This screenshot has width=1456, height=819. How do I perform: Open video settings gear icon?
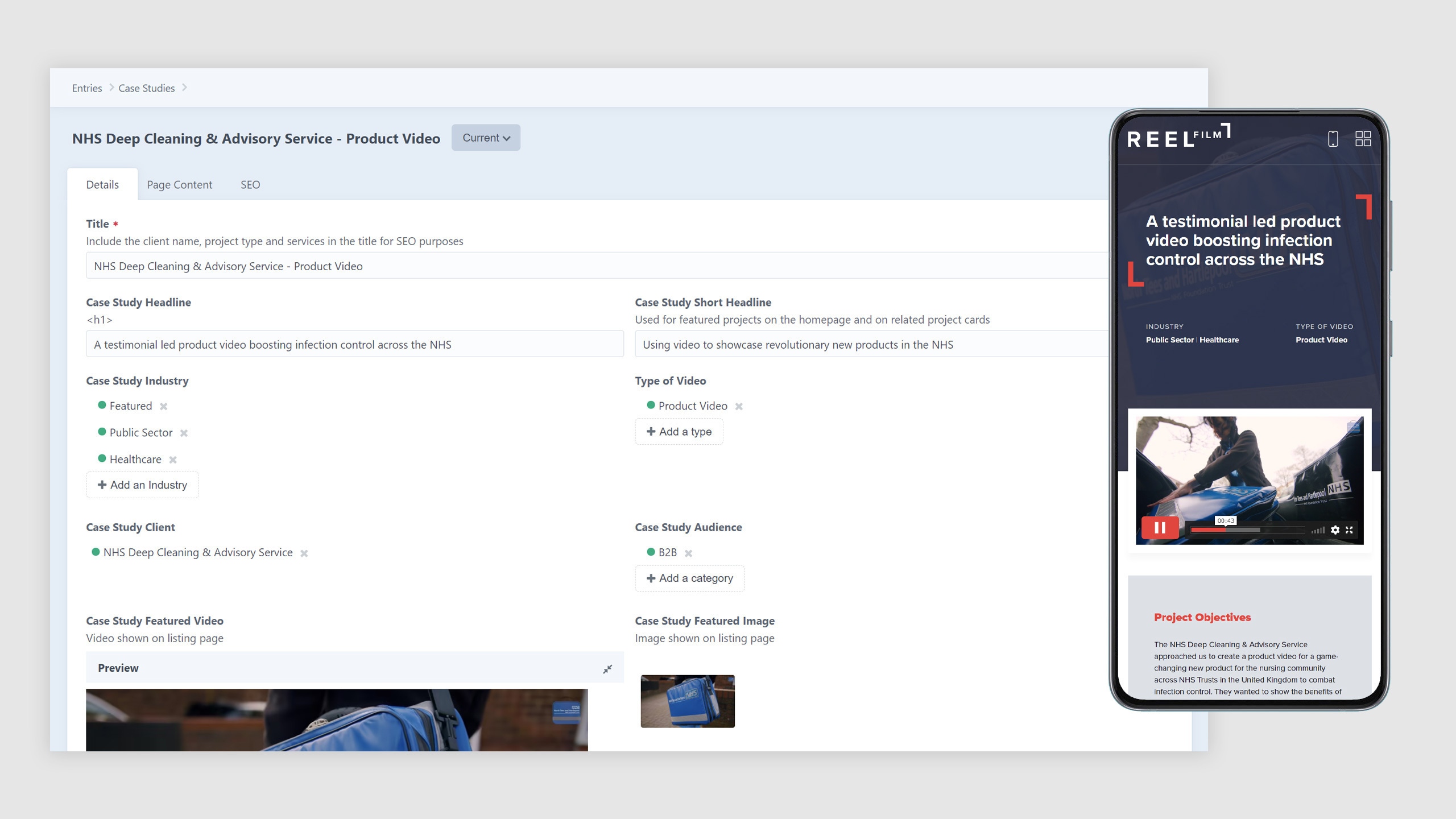click(x=1335, y=530)
